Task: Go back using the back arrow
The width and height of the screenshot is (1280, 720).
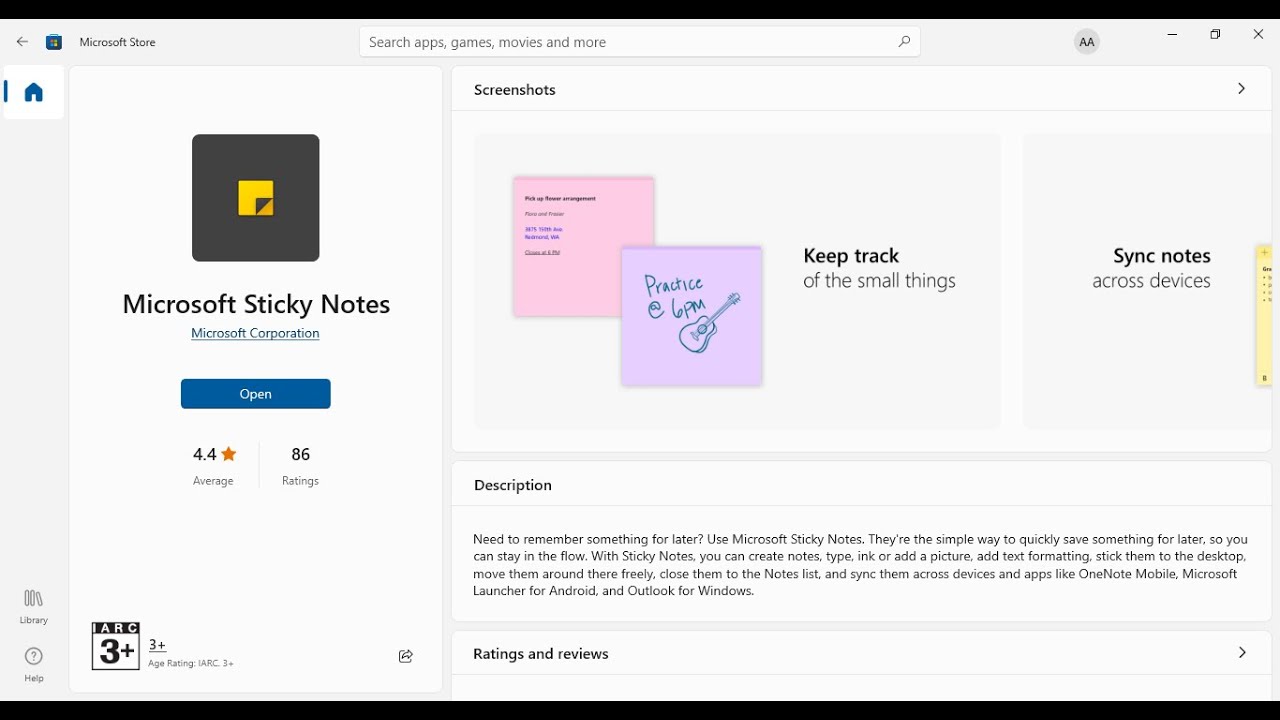Action: [x=22, y=42]
